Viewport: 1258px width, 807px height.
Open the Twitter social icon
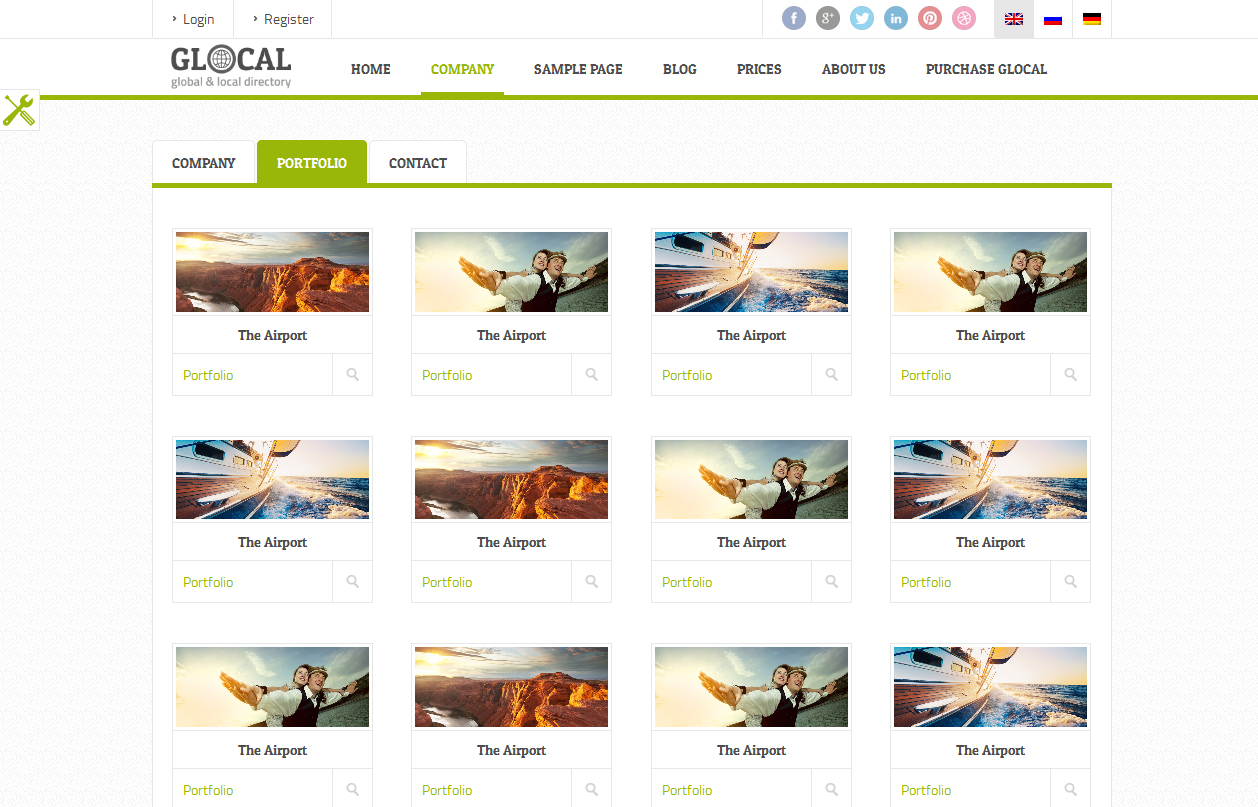pyautogui.click(x=861, y=18)
